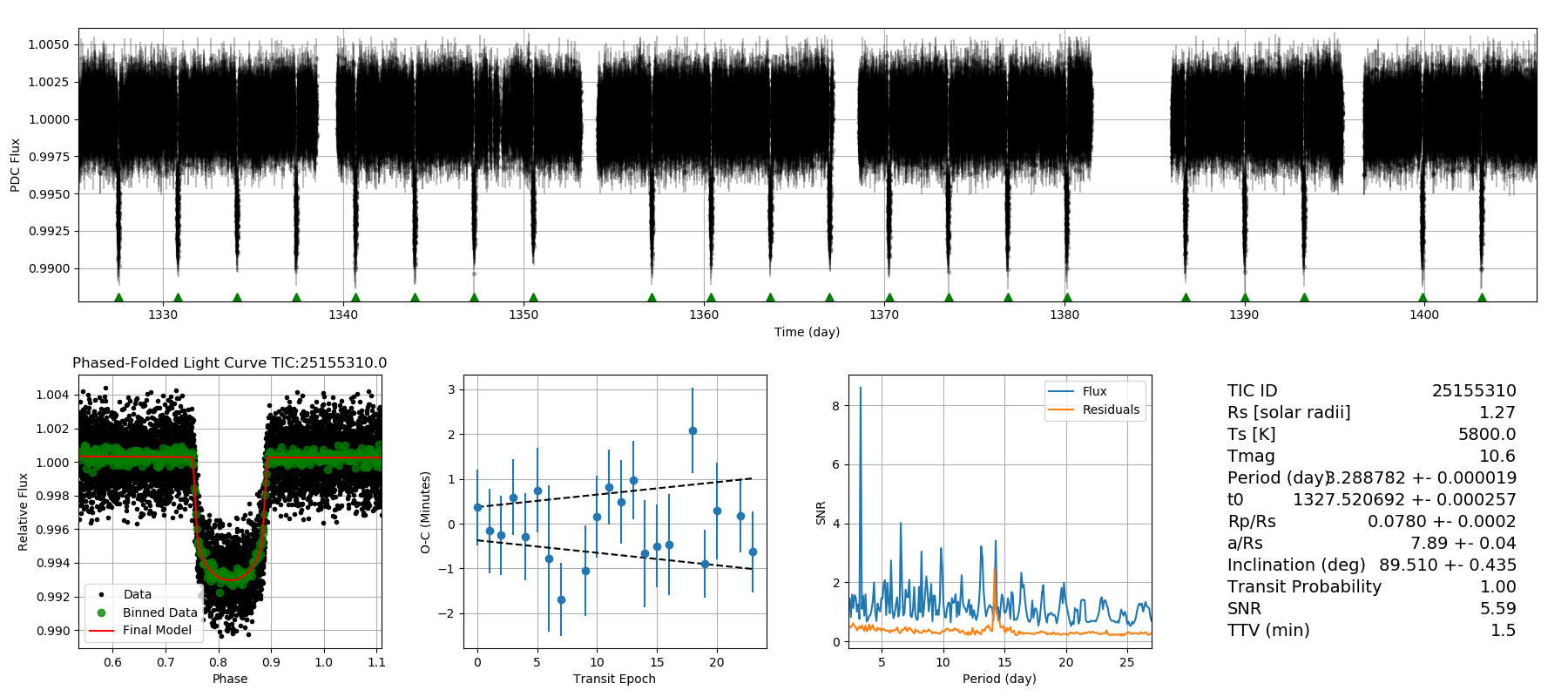The width and height of the screenshot is (1568, 697).
Task: Click the "Ts [K]" label
Action: pyautogui.click(x=1252, y=435)
